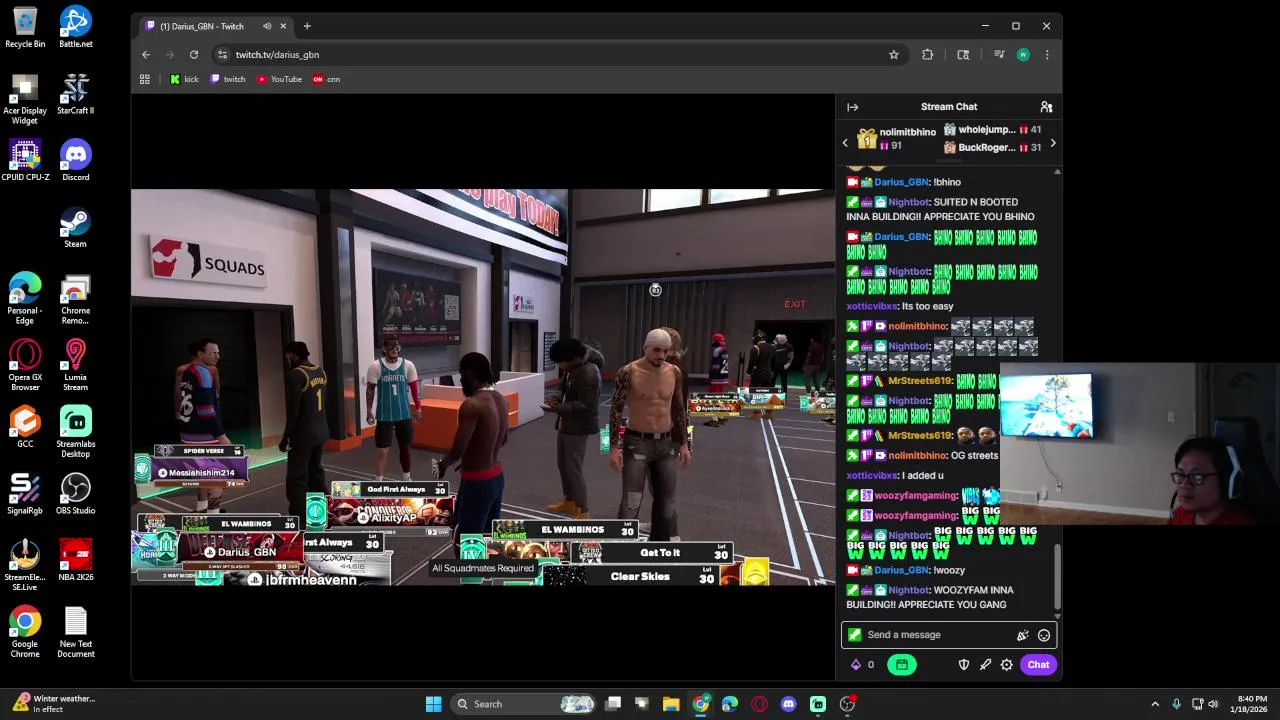Open chat settings gear
Image resolution: width=1280 pixels, height=720 pixels.
(1007, 665)
